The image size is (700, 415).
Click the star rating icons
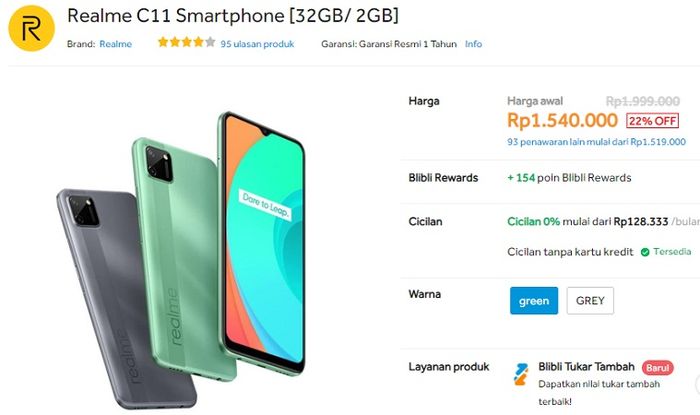pyautogui.click(x=187, y=42)
